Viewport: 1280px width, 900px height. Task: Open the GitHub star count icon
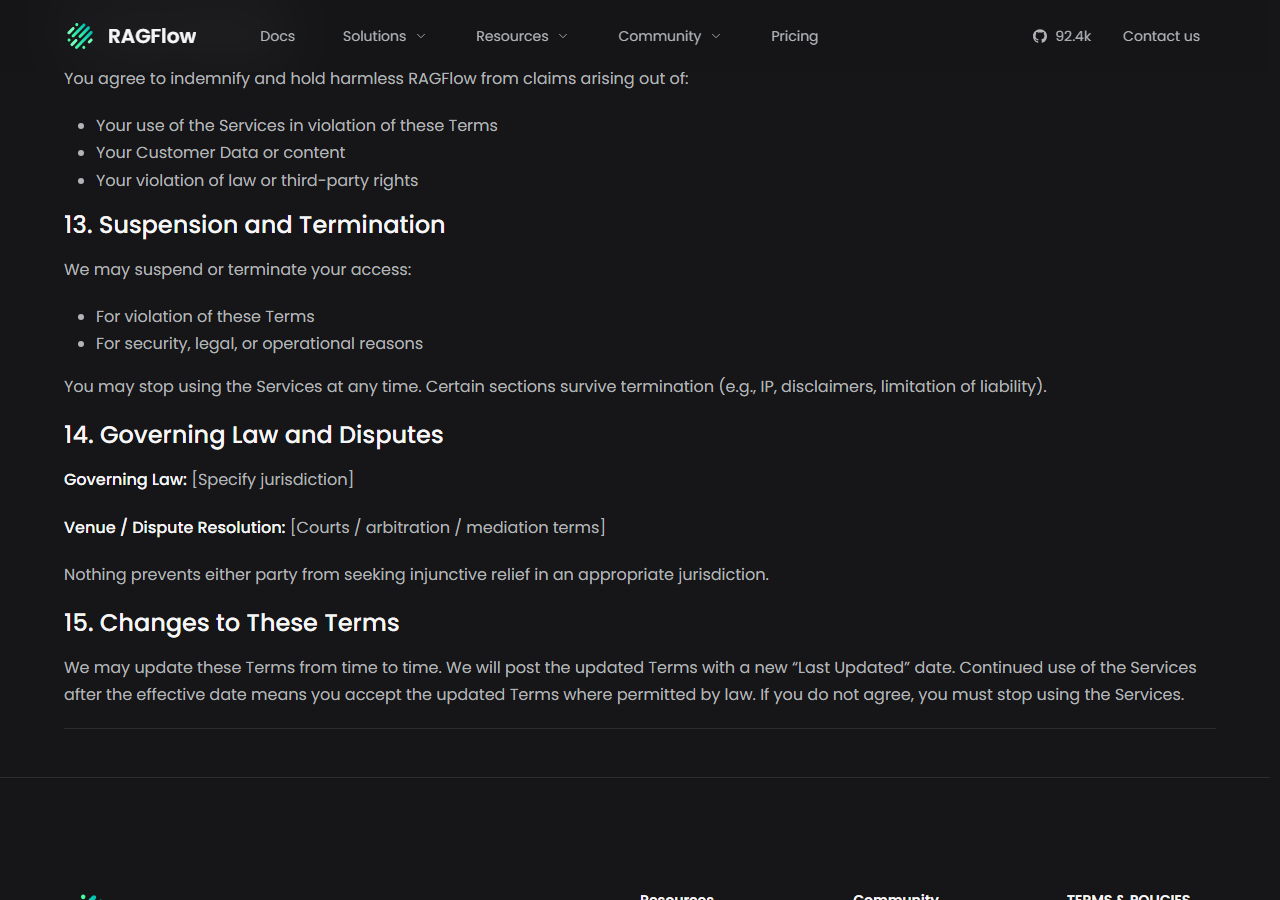[1040, 36]
